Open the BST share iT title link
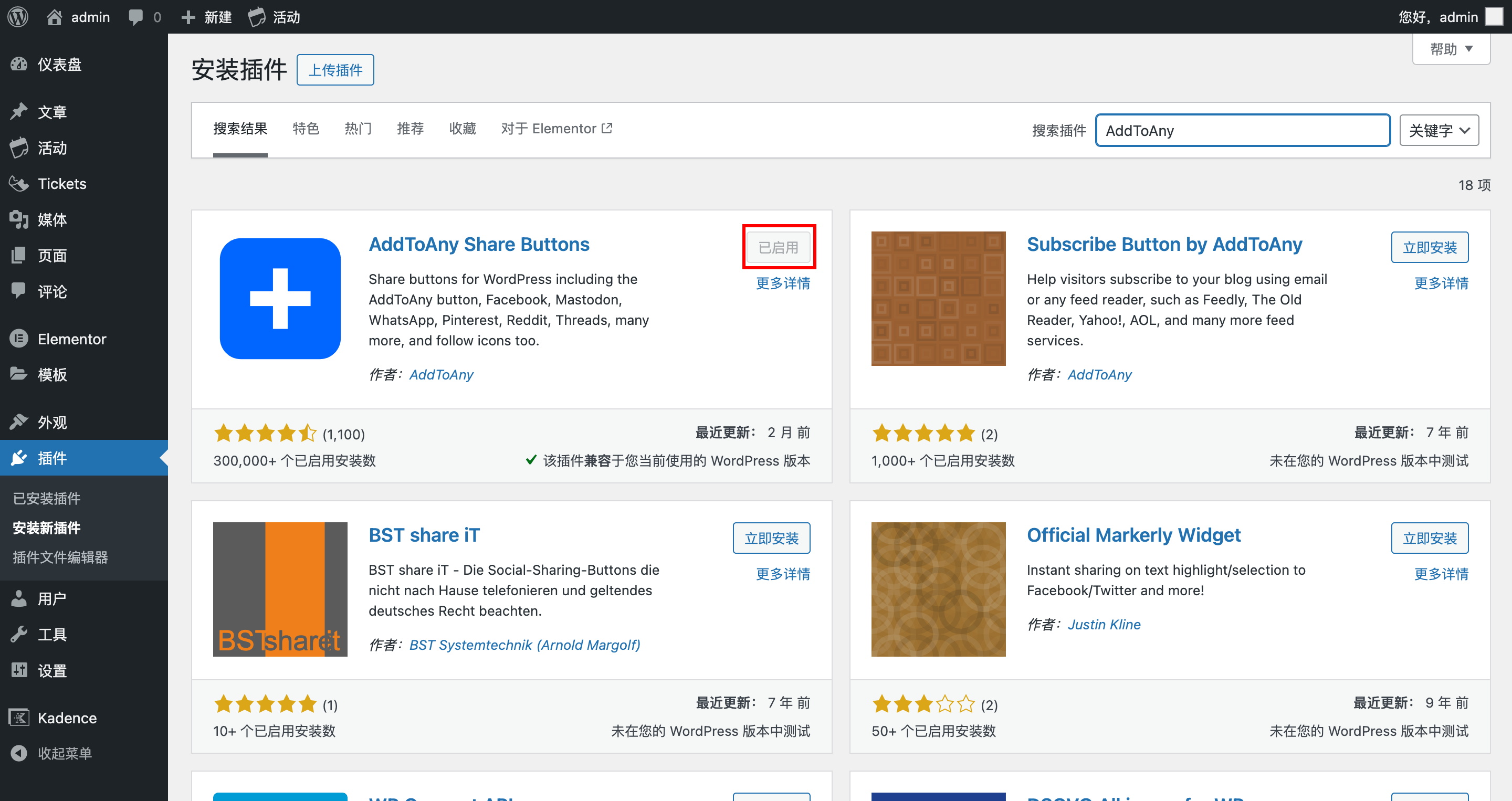The width and height of the screenshot is (1512, 801). [424, 535]
